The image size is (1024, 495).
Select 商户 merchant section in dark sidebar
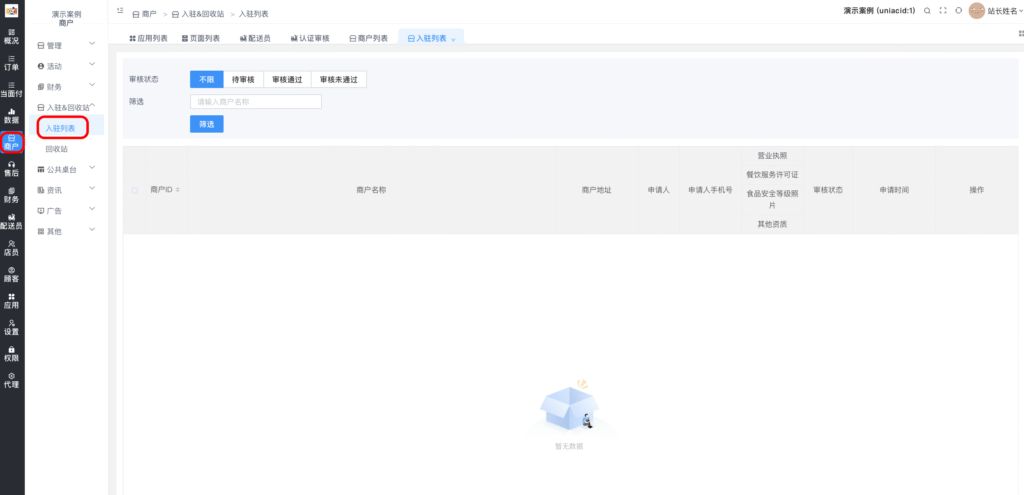[x=12, y=142]
